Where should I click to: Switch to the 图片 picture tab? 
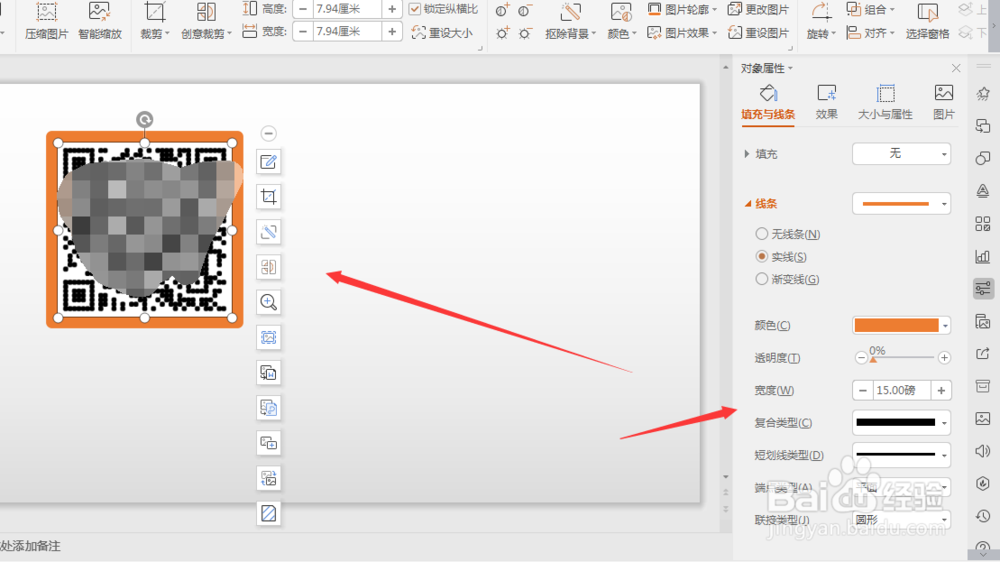[x=944, y=102]
